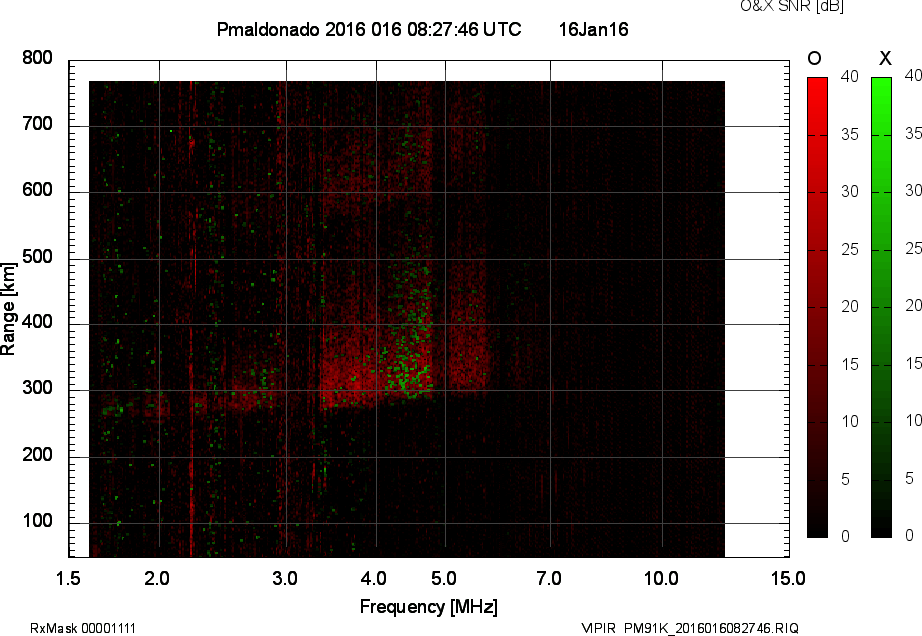Click the y-axis tick label '500'
Screen dimensions: 922x636
pos(37,257)
